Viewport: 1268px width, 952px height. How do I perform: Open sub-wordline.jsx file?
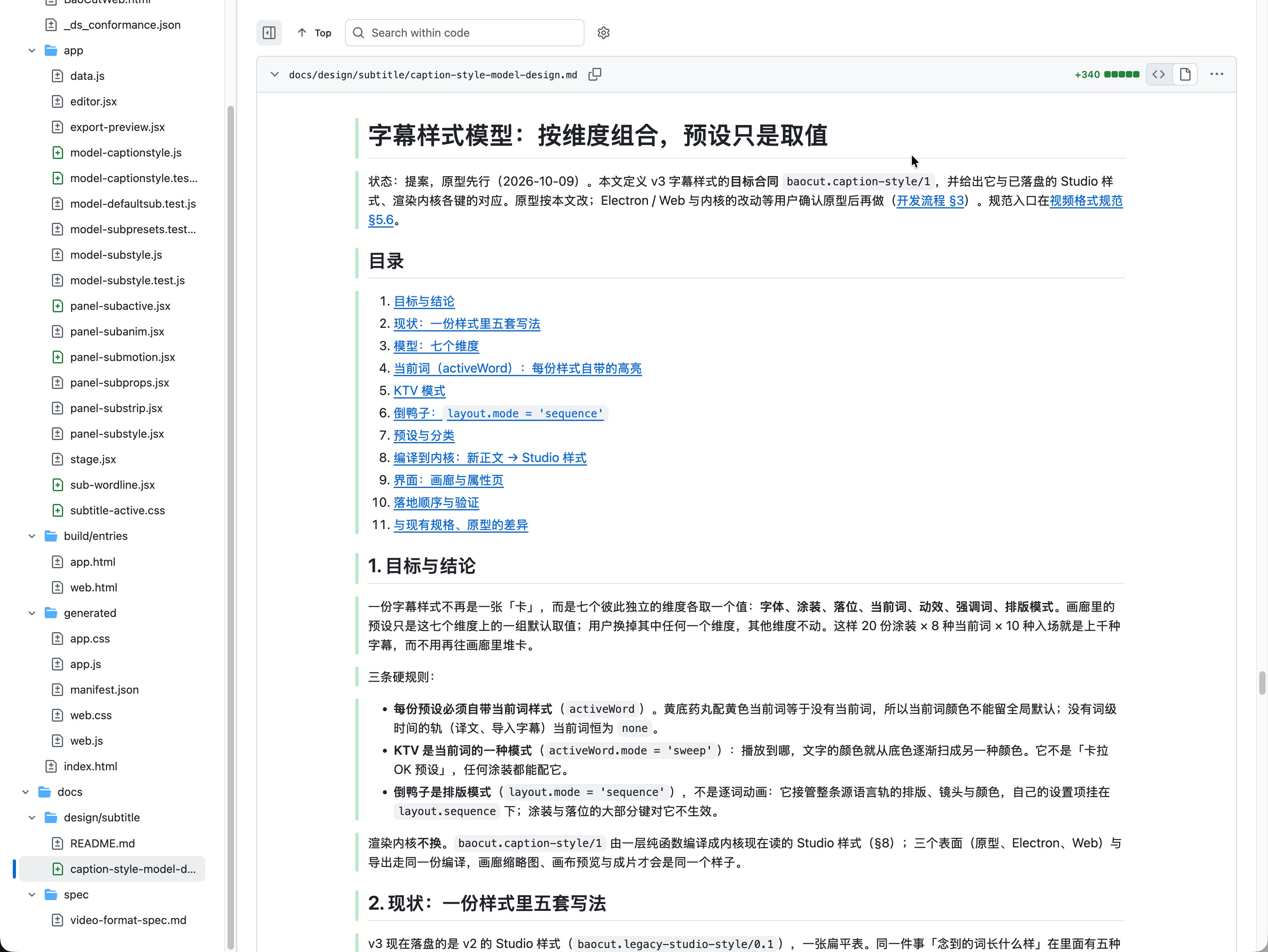tap(112, 485)
